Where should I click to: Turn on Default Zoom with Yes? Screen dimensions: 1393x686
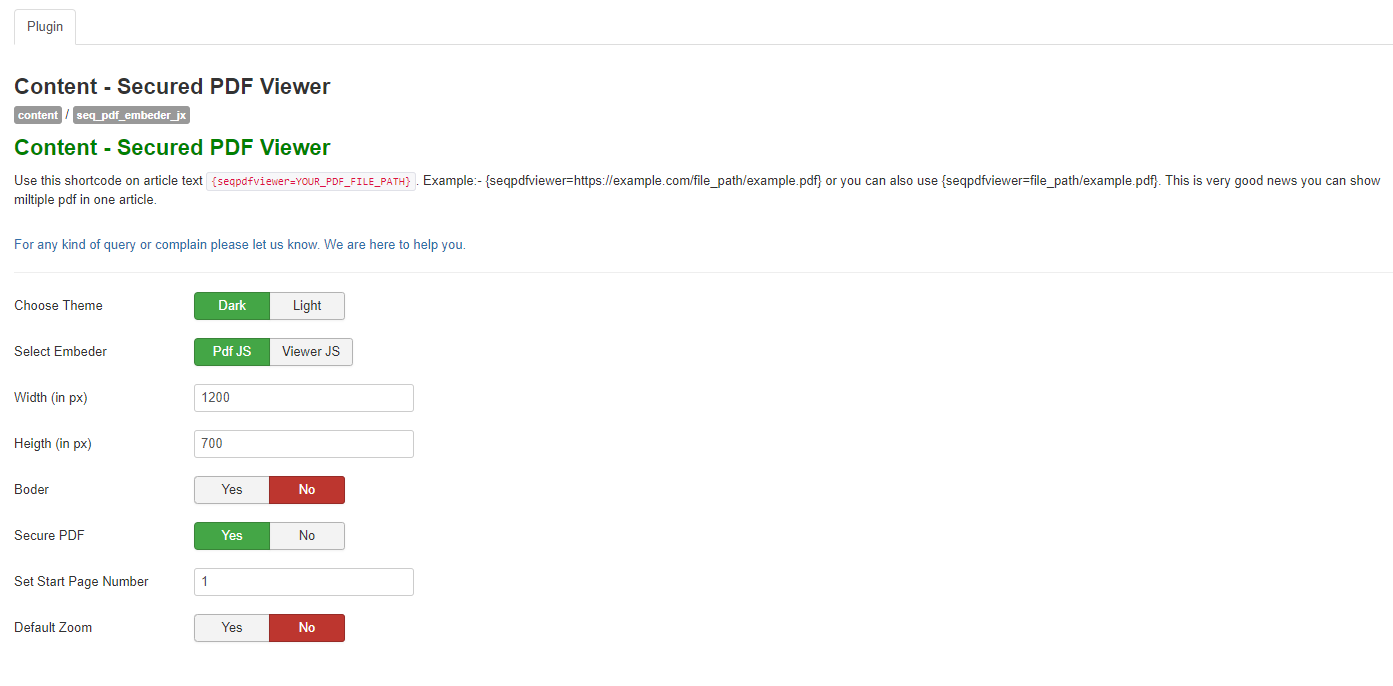pyautogui.click(x=232, y=628)
